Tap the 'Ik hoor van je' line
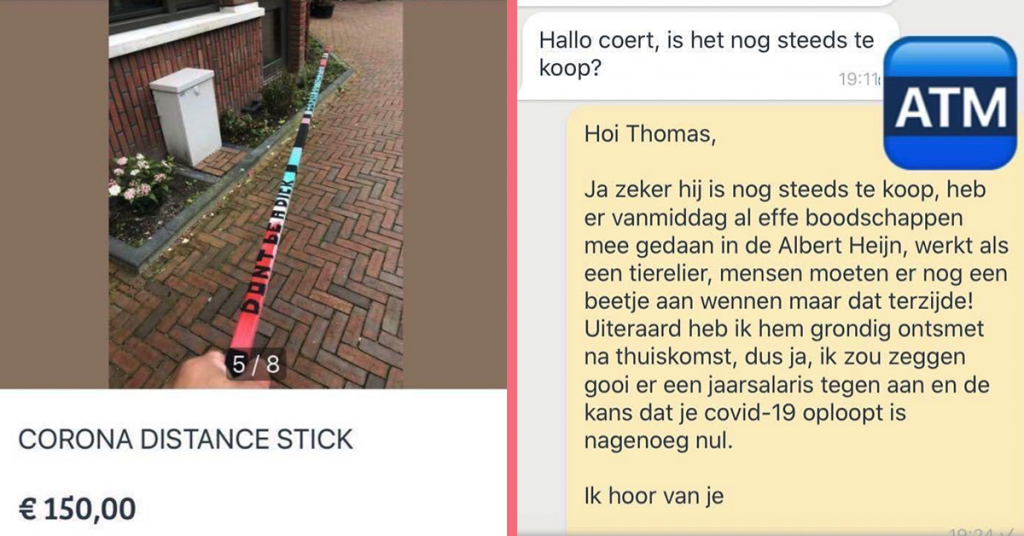The height and width of the screenshot is (536, 1024). (654, 496)
